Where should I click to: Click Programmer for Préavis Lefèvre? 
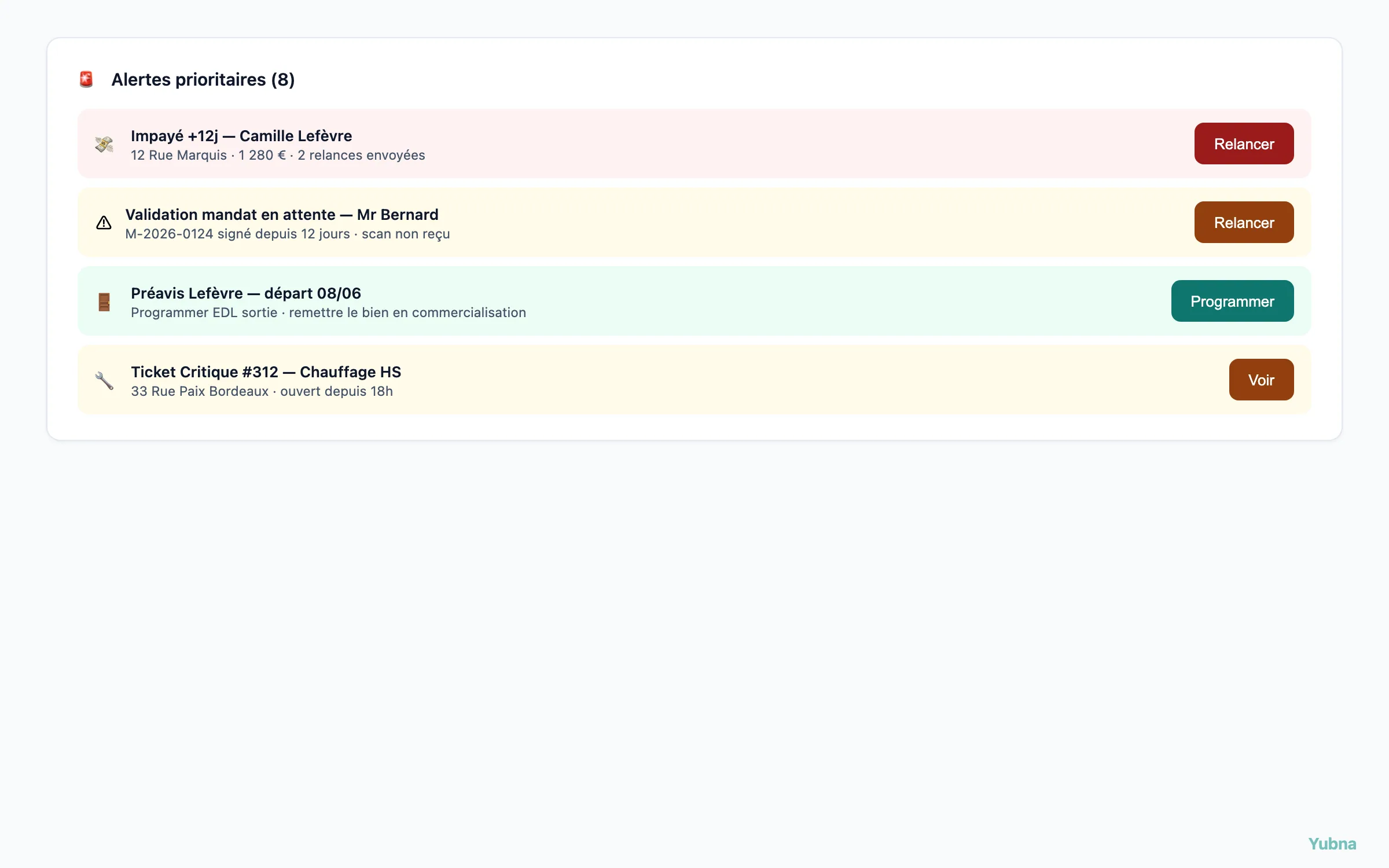coord(1232,301)
